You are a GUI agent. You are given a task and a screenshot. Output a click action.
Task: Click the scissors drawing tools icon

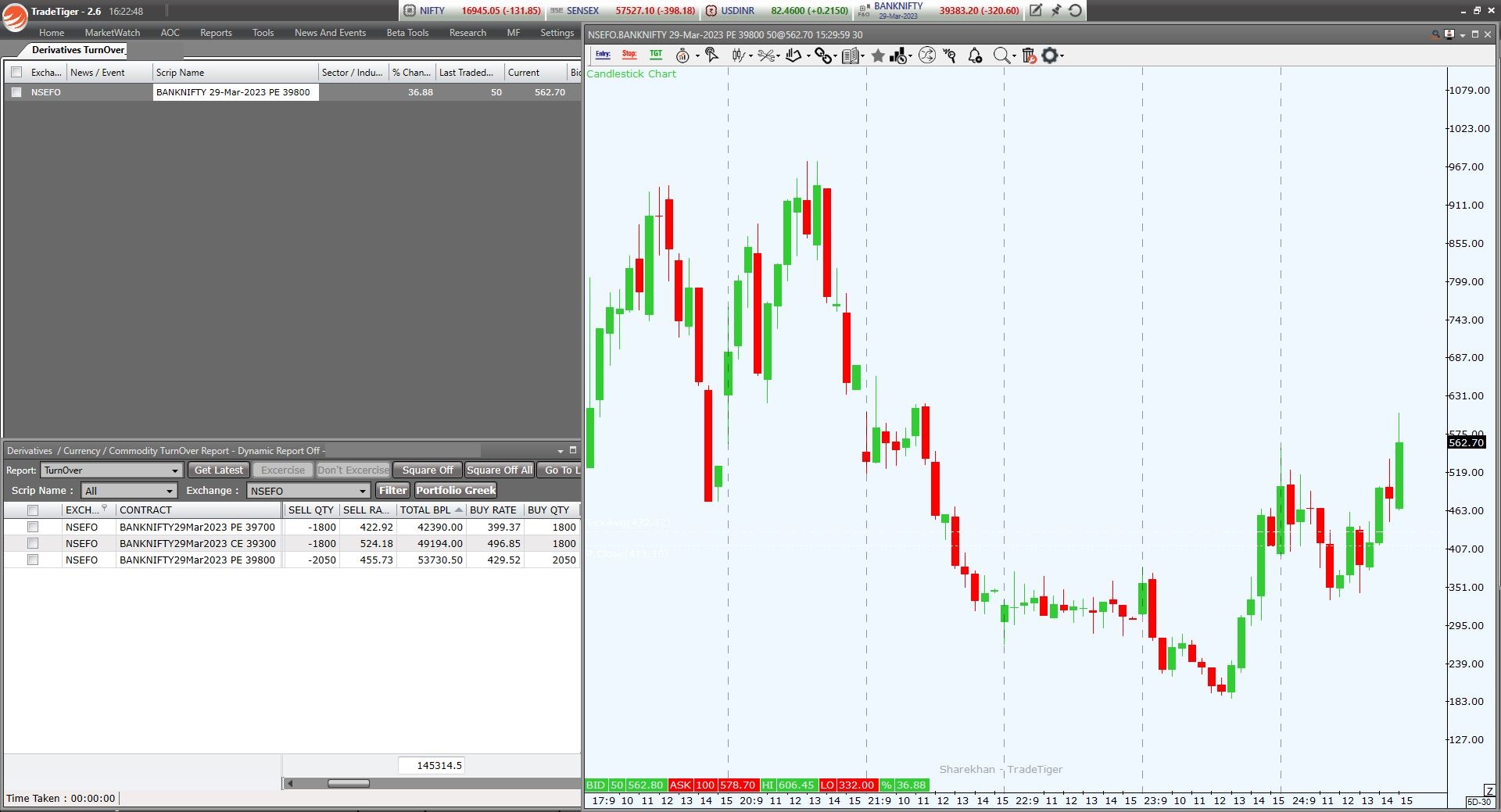pos(765,55)
